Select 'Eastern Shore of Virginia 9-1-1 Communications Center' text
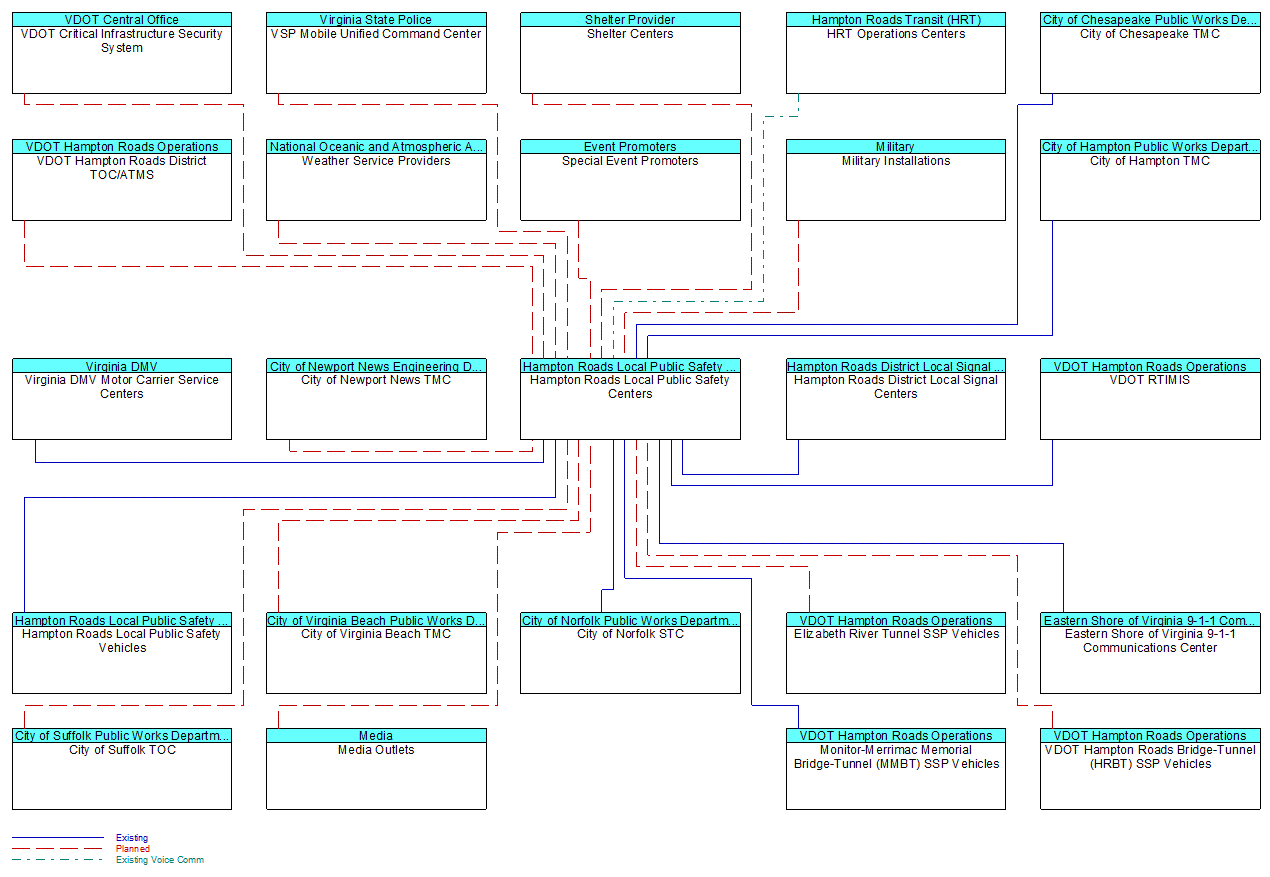Screen dimensions: 1270x877 [x=1150, y=641]
